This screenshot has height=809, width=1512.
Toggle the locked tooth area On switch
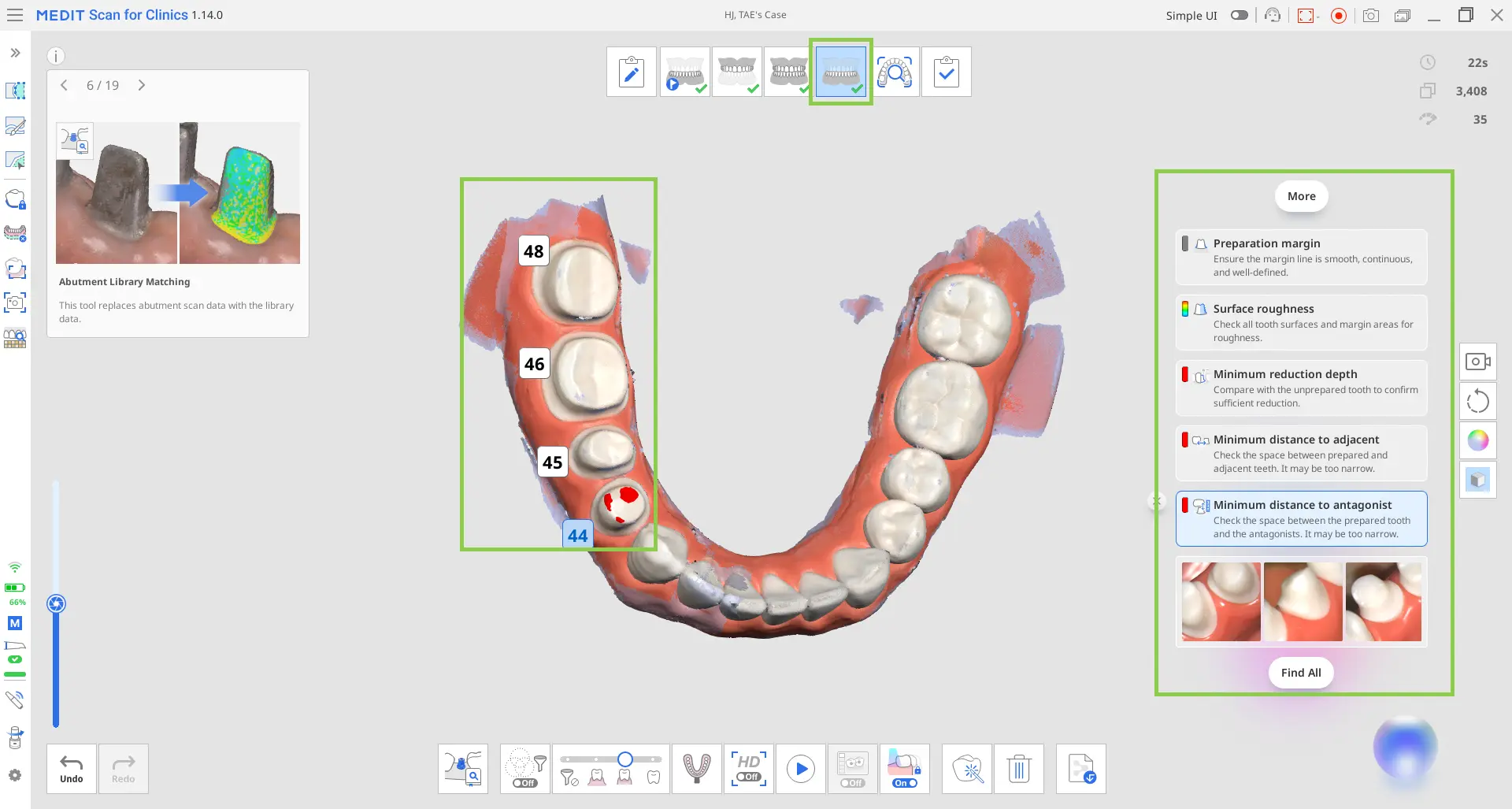905,783
